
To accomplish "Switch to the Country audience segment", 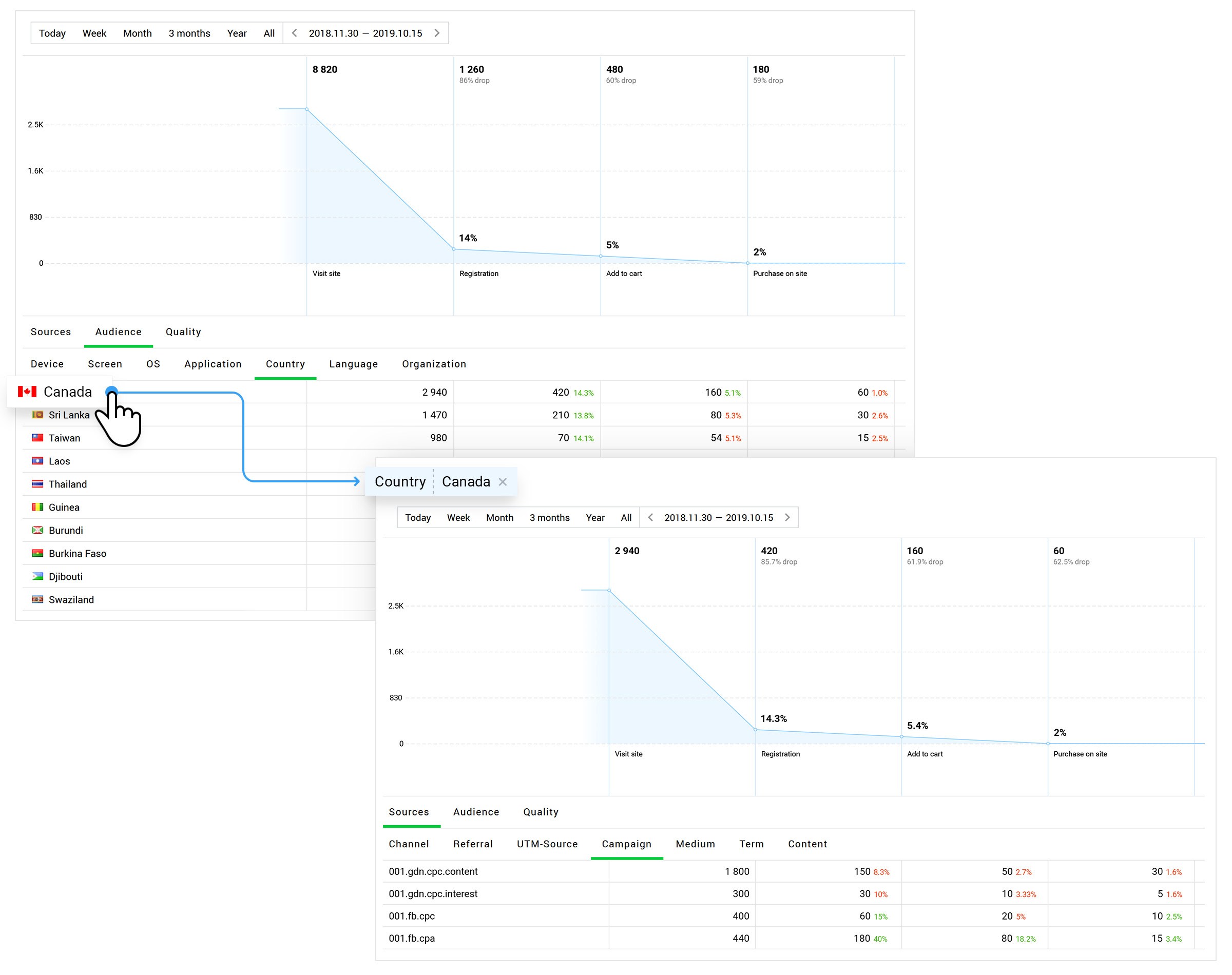I will pos(285,364).
